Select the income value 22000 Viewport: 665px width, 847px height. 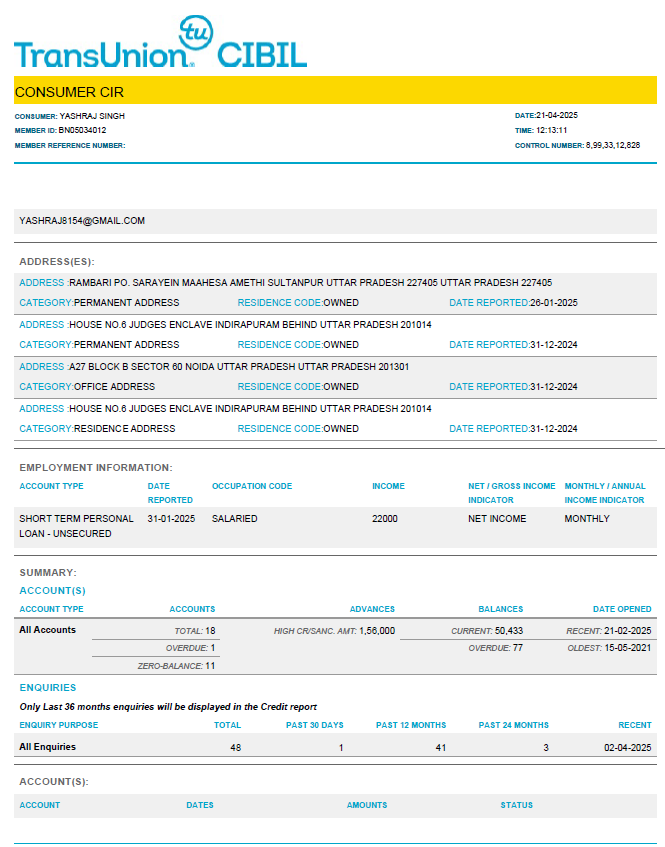coord(385,519)
